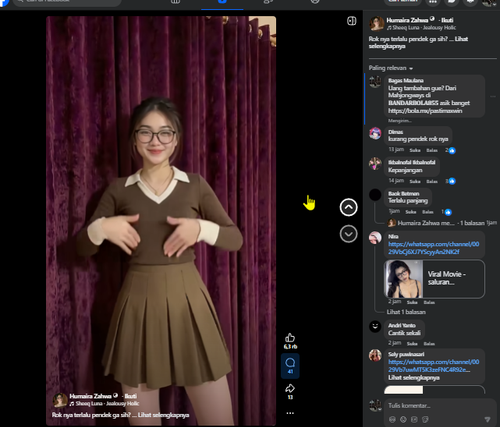Click Suka on Dimas's comment
The width and height of the screenshot is (500, 427).
click(415, 150)
